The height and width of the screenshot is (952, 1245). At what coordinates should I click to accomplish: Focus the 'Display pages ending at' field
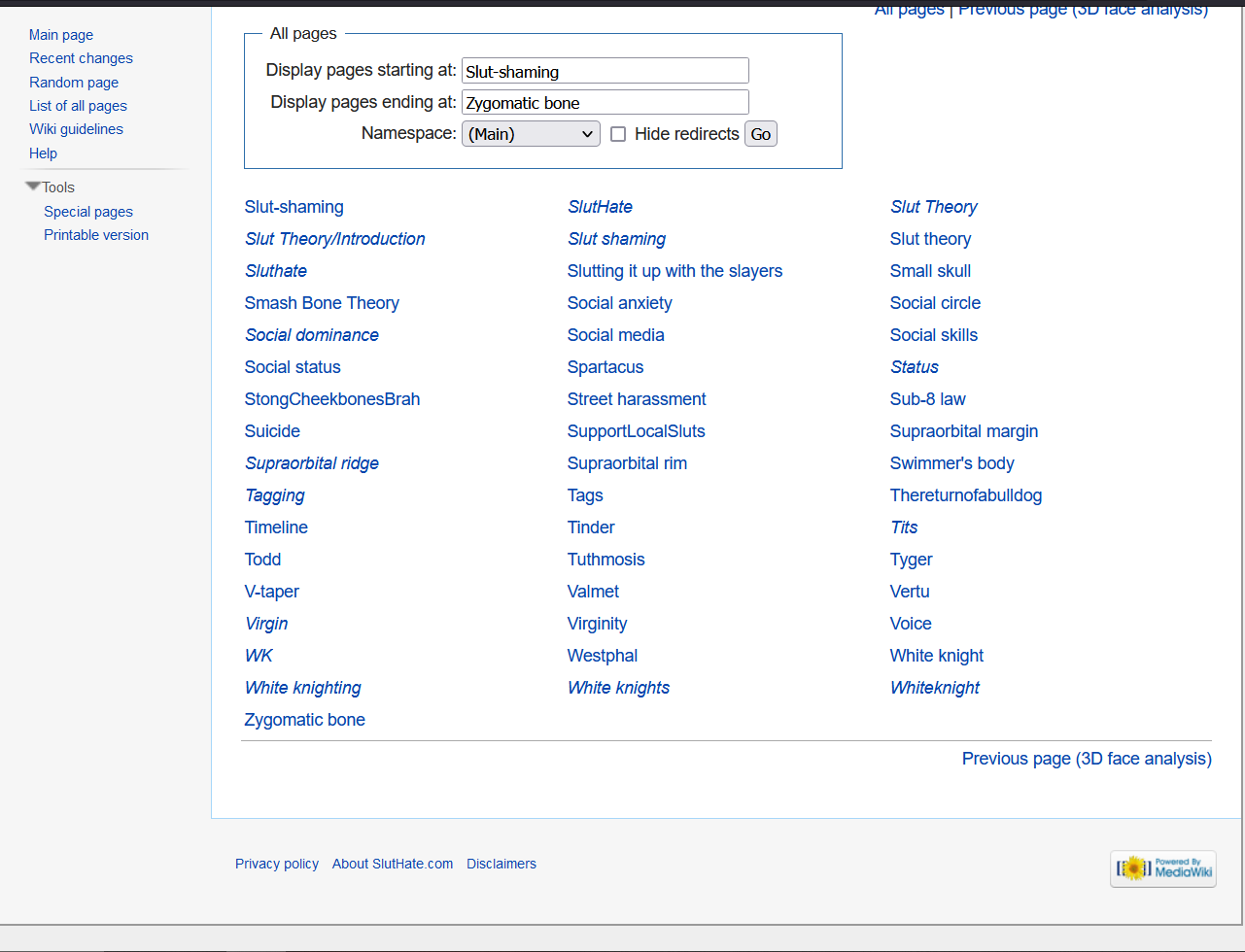605,102
